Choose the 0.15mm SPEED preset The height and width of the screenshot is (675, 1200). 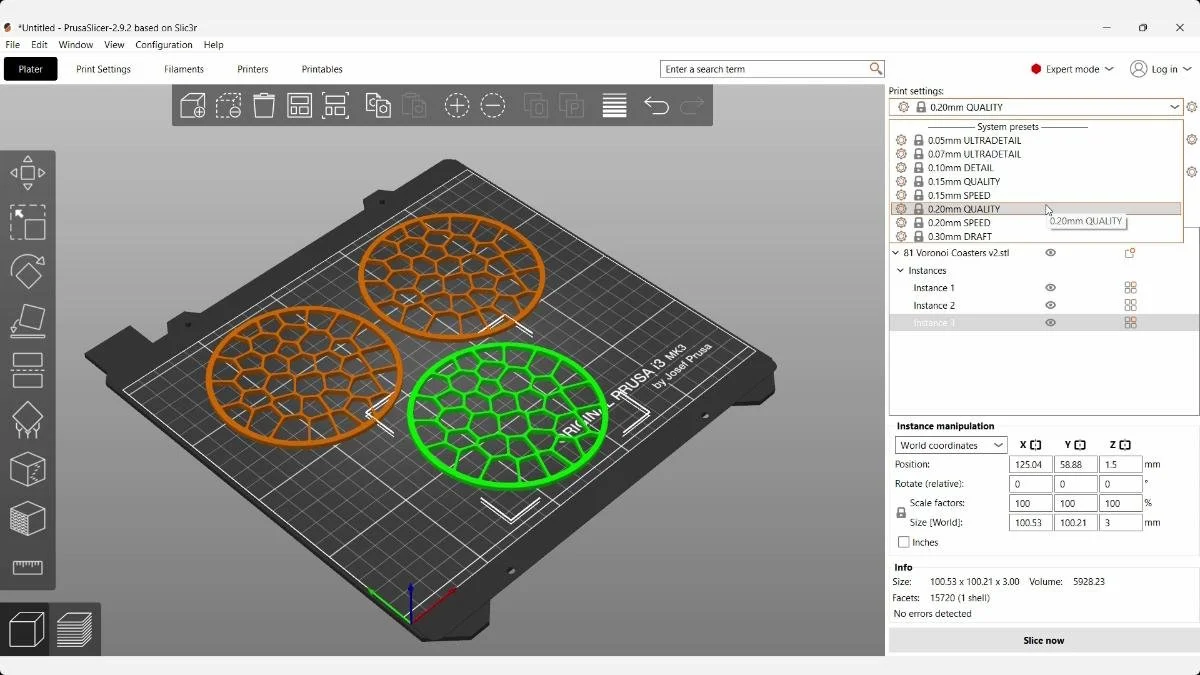[x=1036, y=196]
